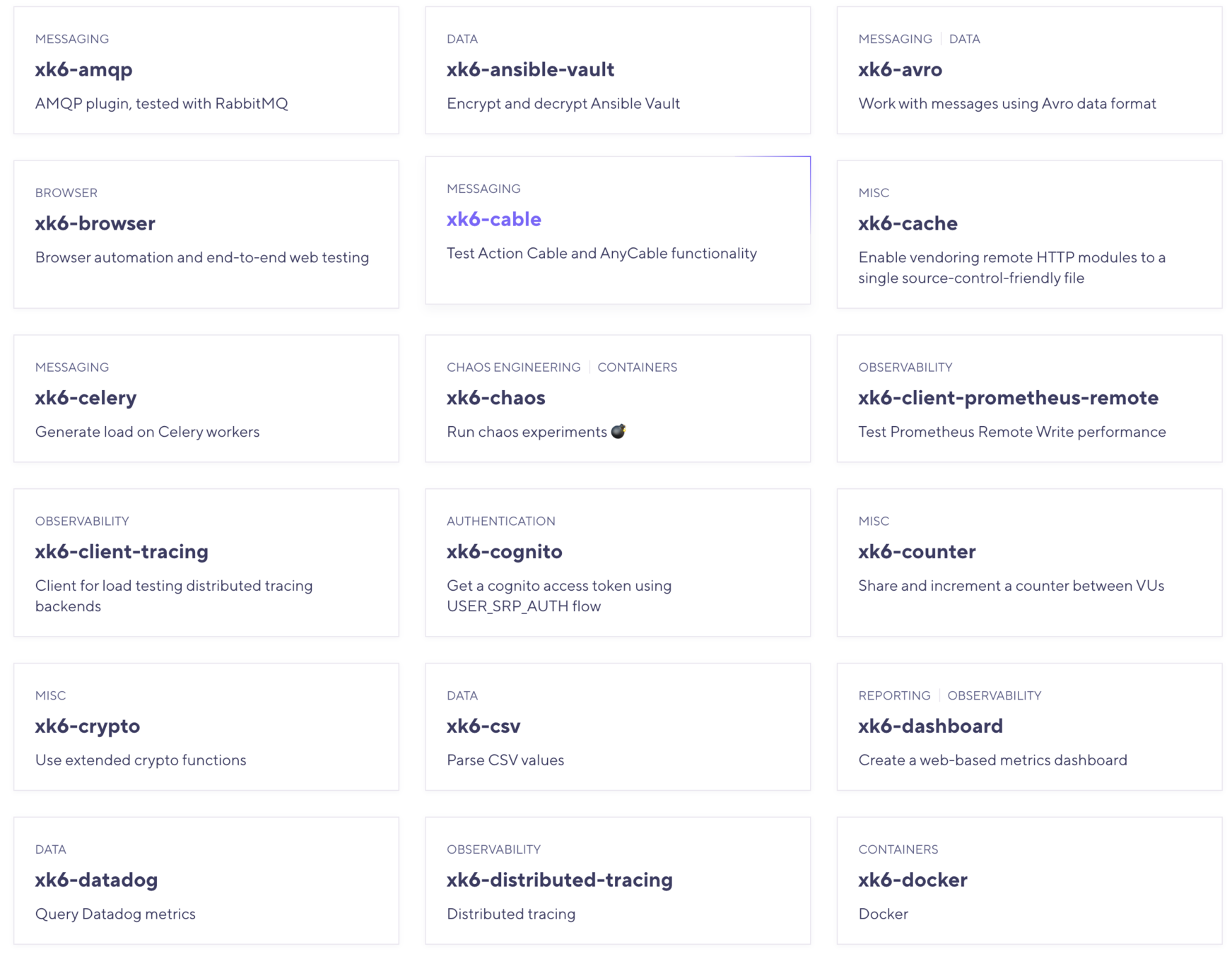Open the xk6-crypto extension
The image size is (1232, 954).
click(88, 726)
